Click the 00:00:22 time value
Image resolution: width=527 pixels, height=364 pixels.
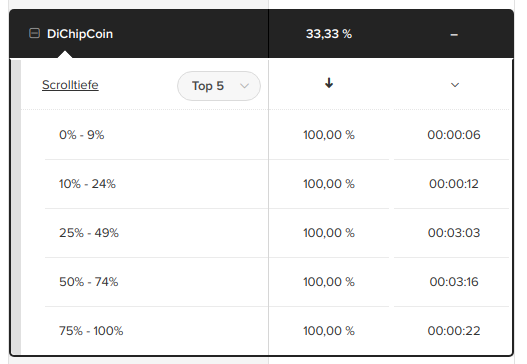point(454,331)
